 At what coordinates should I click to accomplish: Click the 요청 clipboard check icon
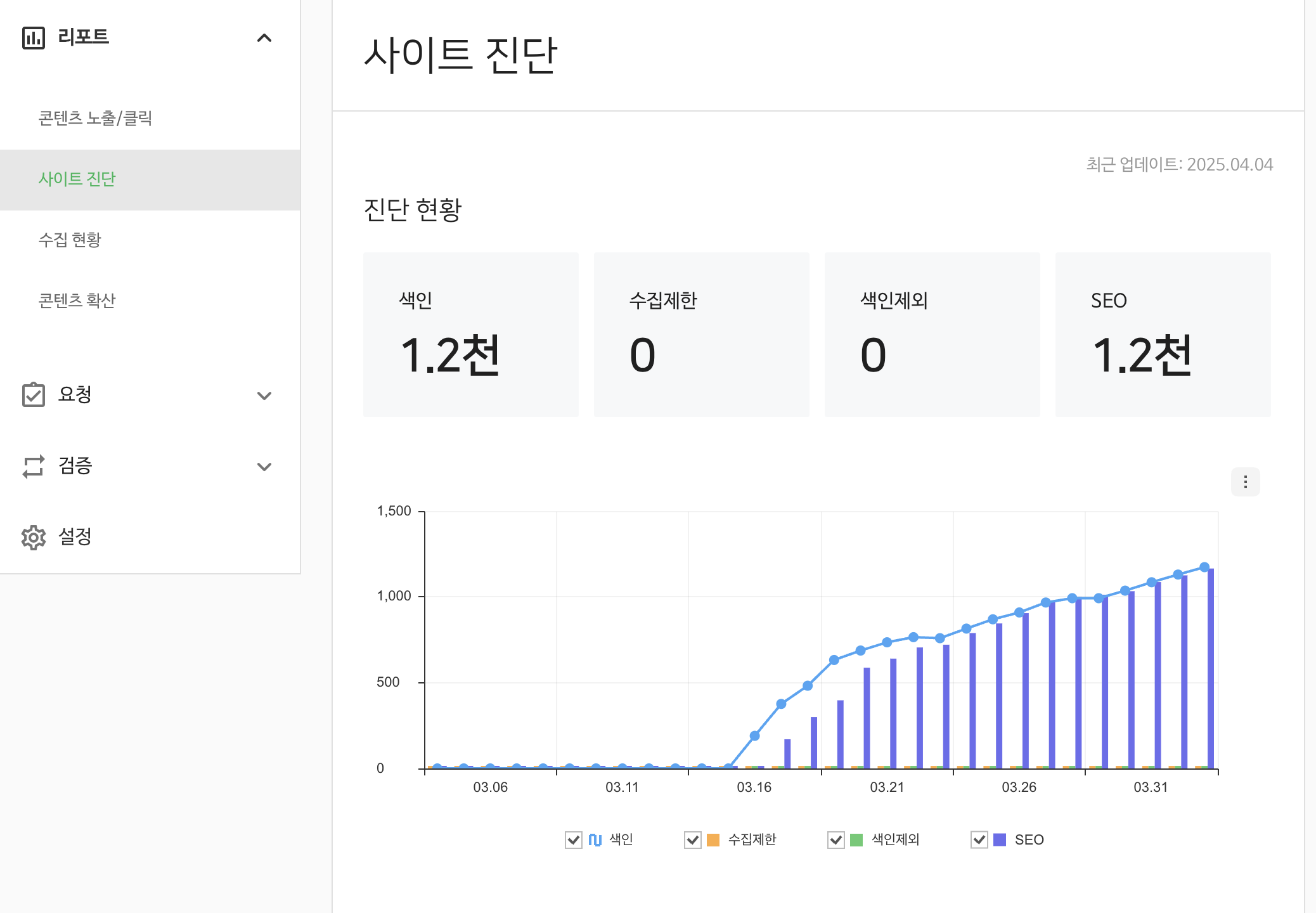click(34, 394)
